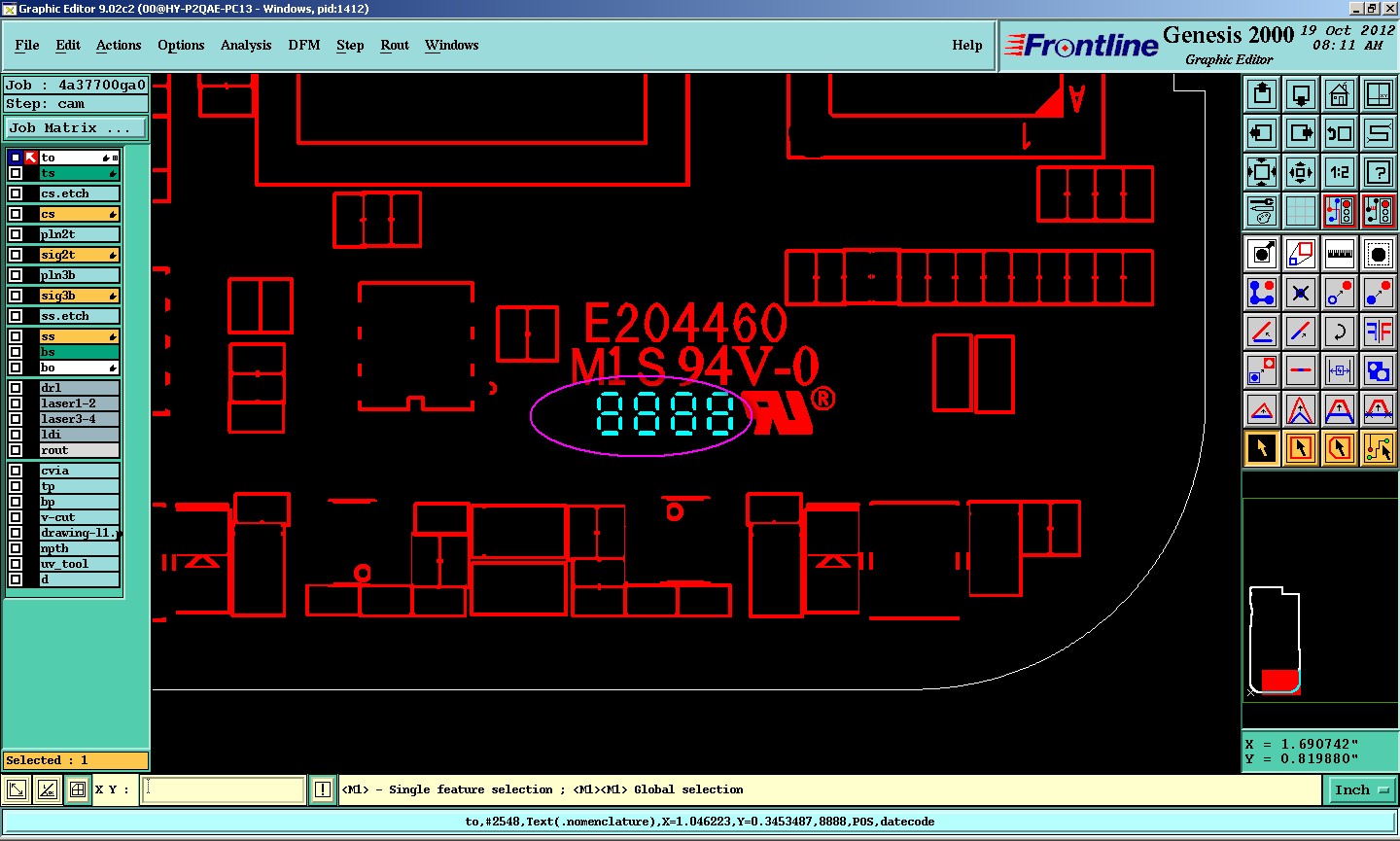Open the Actions menu
1400x841 pixels.
[119, 45]
